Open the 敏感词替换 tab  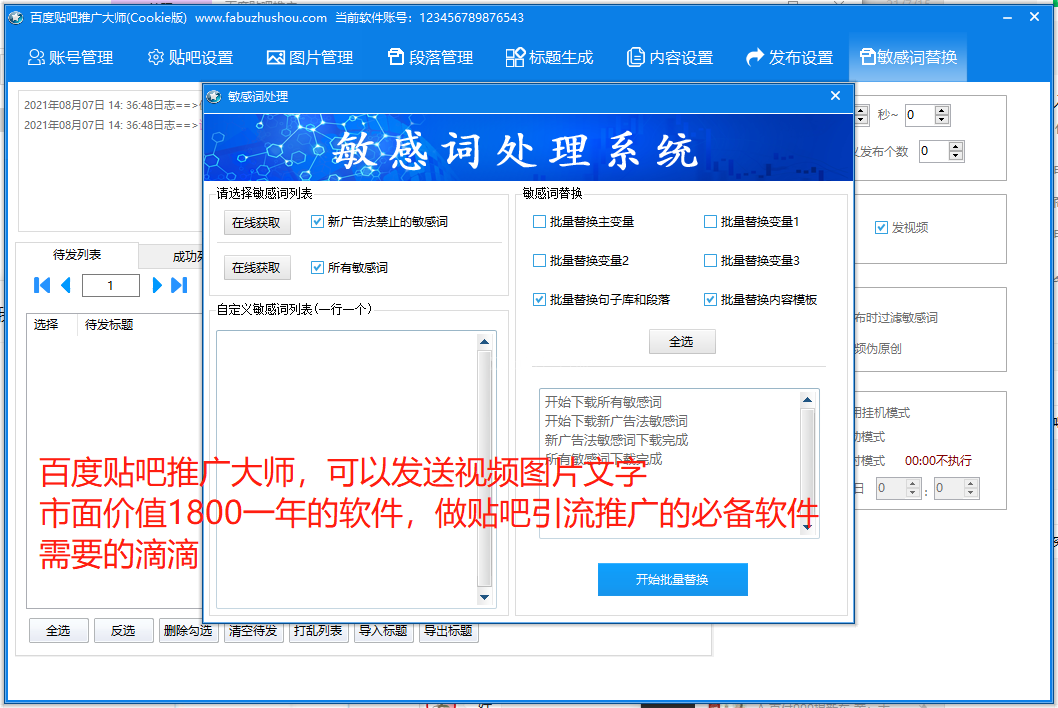[x=908, y=57]
